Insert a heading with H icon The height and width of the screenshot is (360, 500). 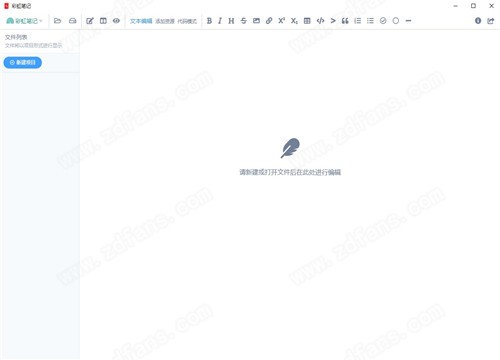pos(231,21)
